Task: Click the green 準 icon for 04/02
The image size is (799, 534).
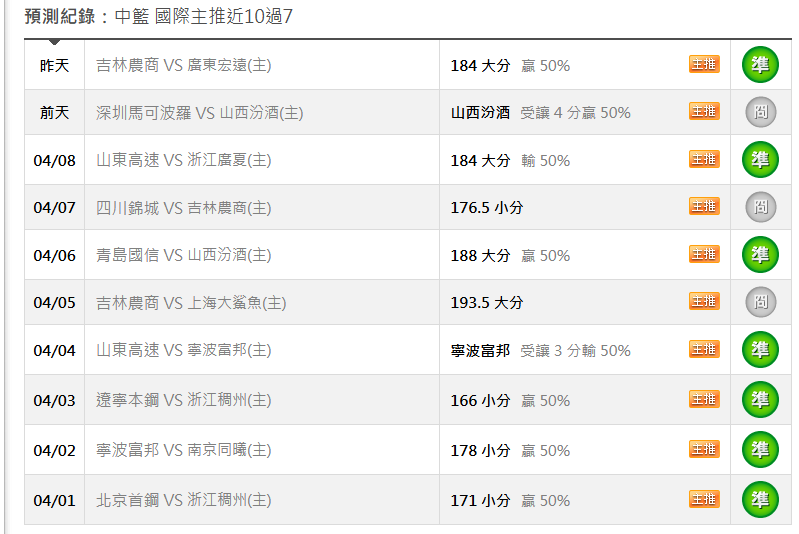Action: click(760, 450)
